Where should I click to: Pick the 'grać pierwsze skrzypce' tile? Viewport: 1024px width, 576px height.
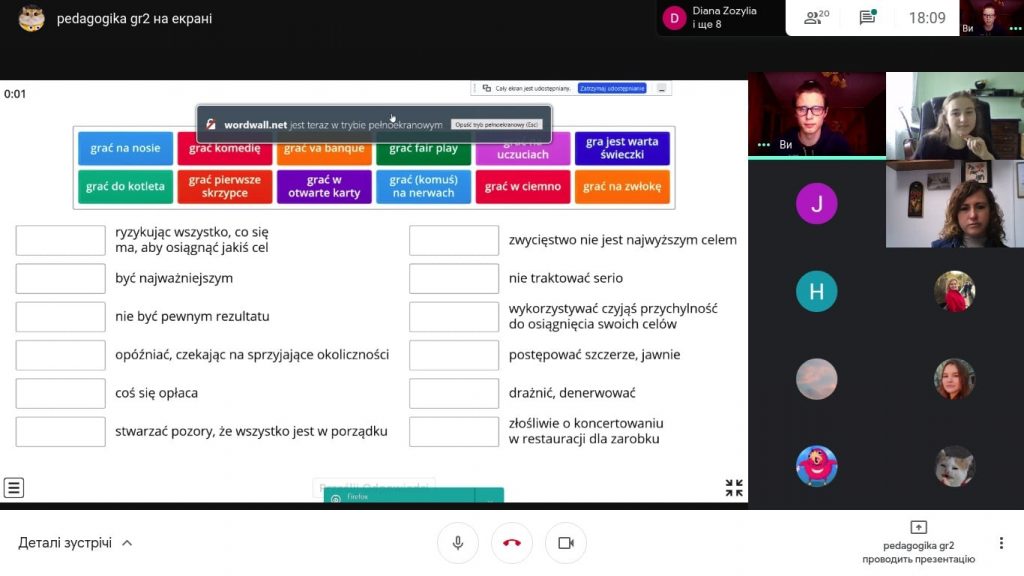point(224,187)
